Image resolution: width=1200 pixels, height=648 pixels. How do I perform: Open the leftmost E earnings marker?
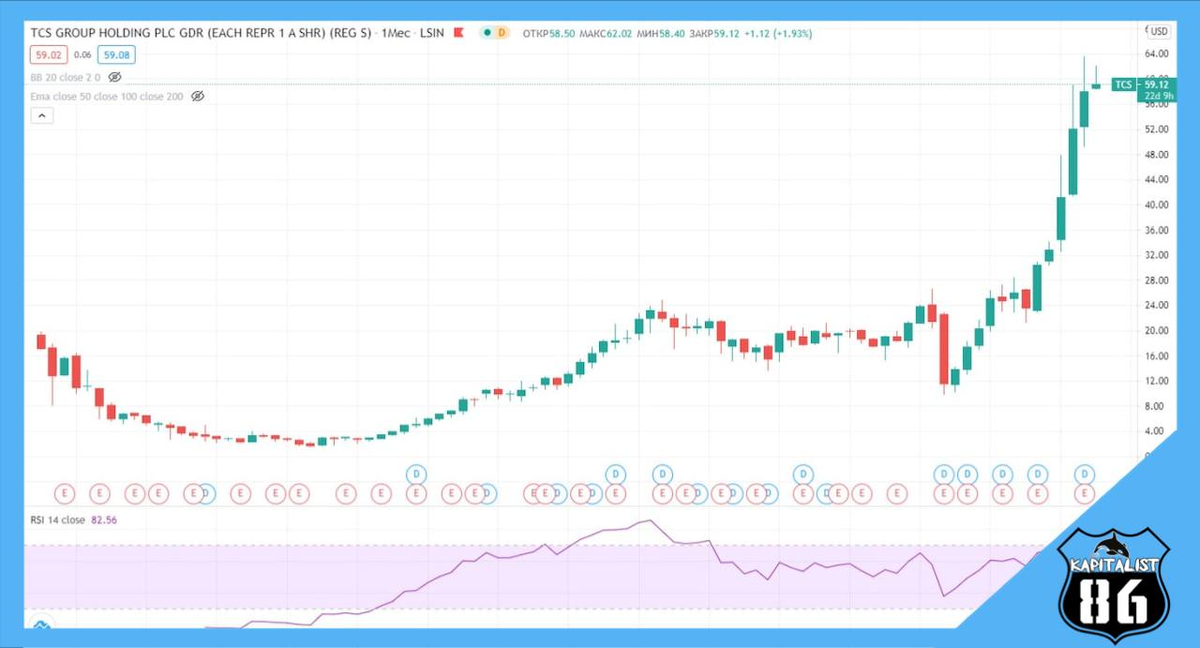point(65,493)
